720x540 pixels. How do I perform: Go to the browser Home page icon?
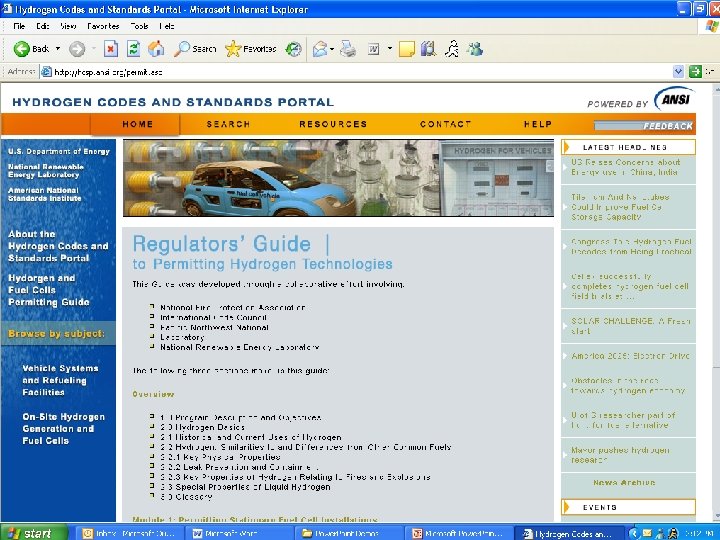(156, 49)
